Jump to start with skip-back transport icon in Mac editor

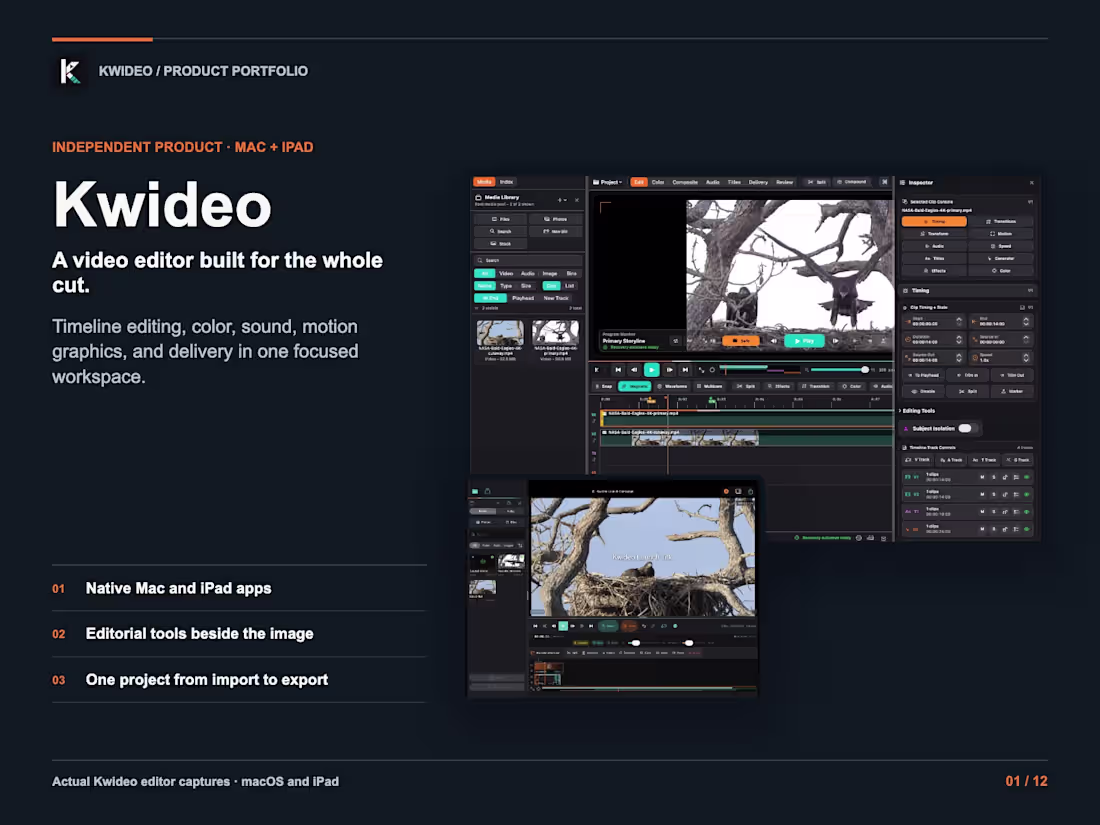click(618, 370)
